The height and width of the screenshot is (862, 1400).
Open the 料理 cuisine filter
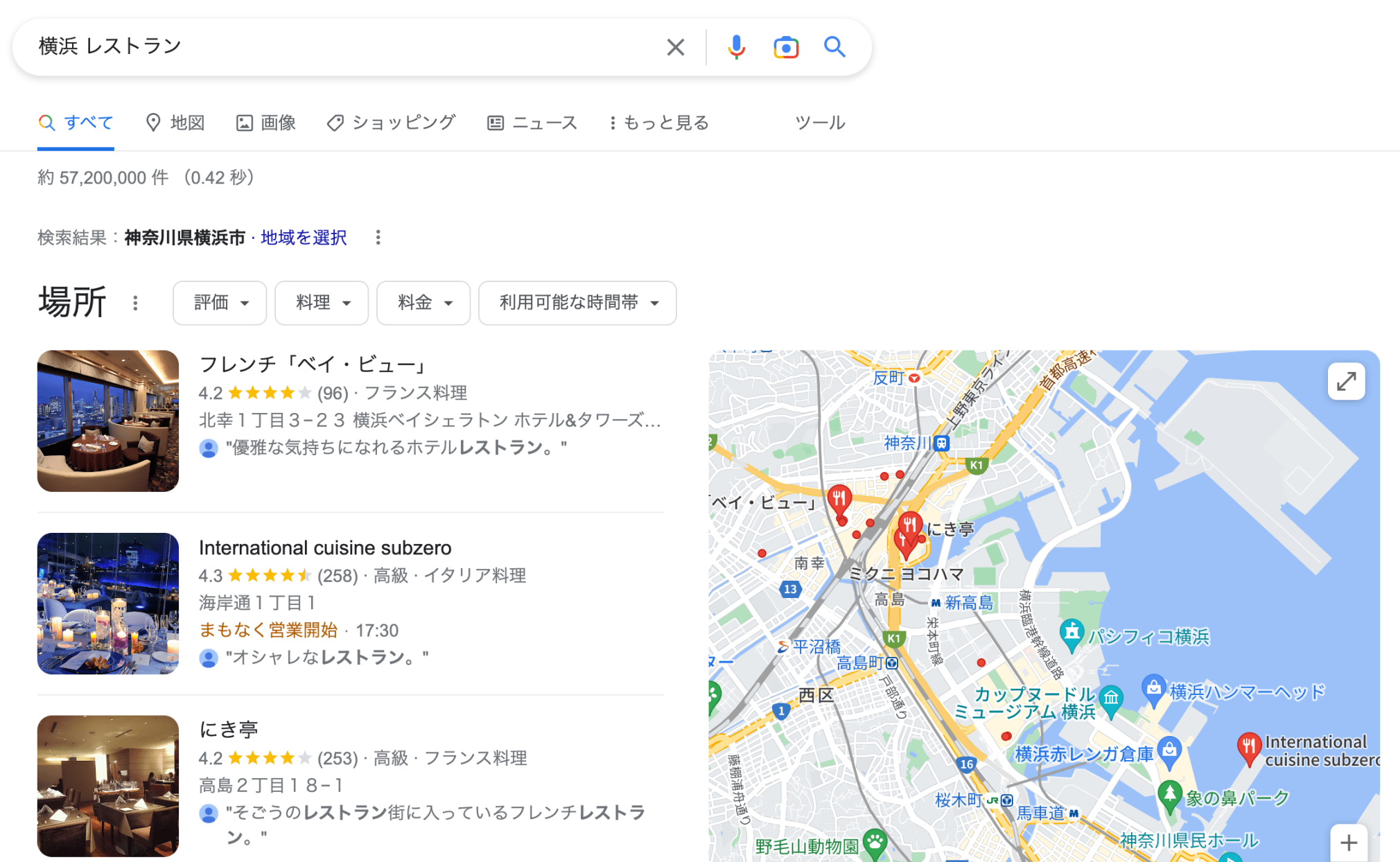321,303
